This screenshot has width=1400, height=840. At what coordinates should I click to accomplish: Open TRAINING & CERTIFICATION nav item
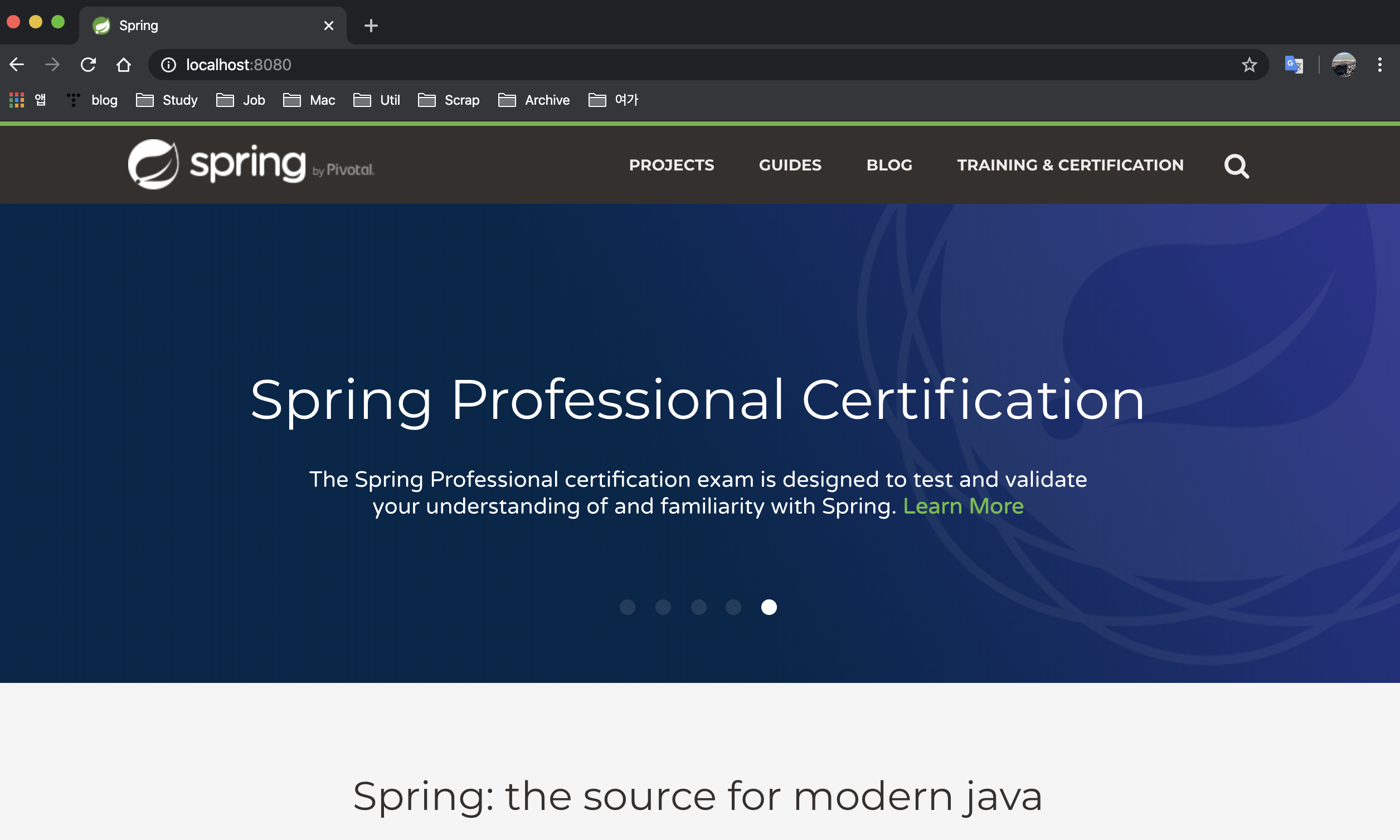[1071, 165]
